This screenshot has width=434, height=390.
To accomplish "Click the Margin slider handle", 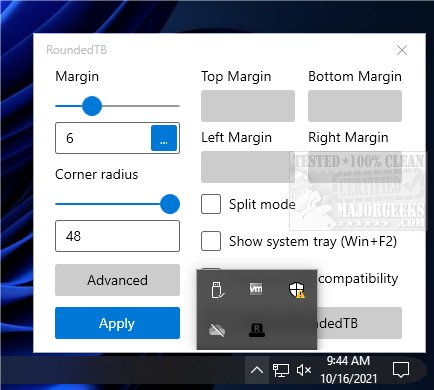I will point(92,106).
